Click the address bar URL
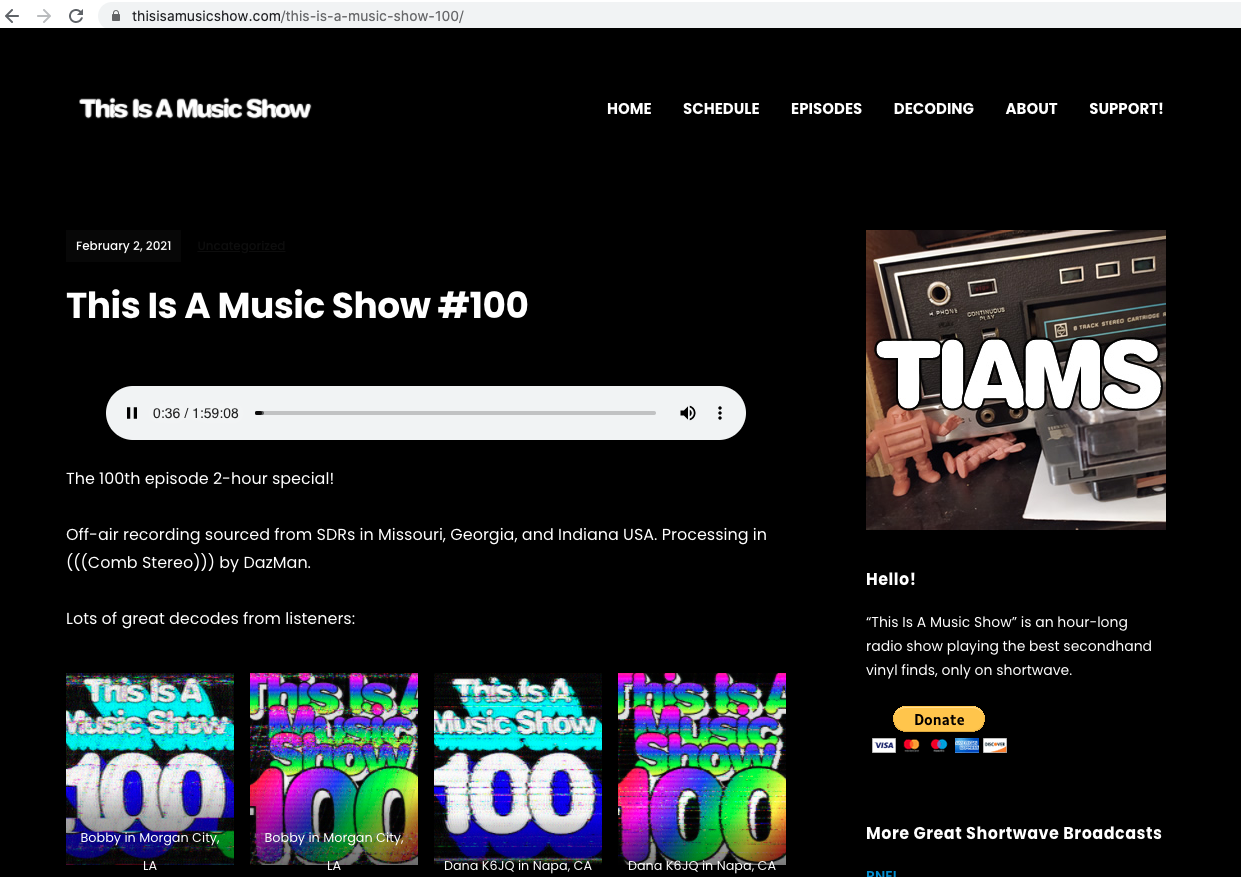 point(298,16)
